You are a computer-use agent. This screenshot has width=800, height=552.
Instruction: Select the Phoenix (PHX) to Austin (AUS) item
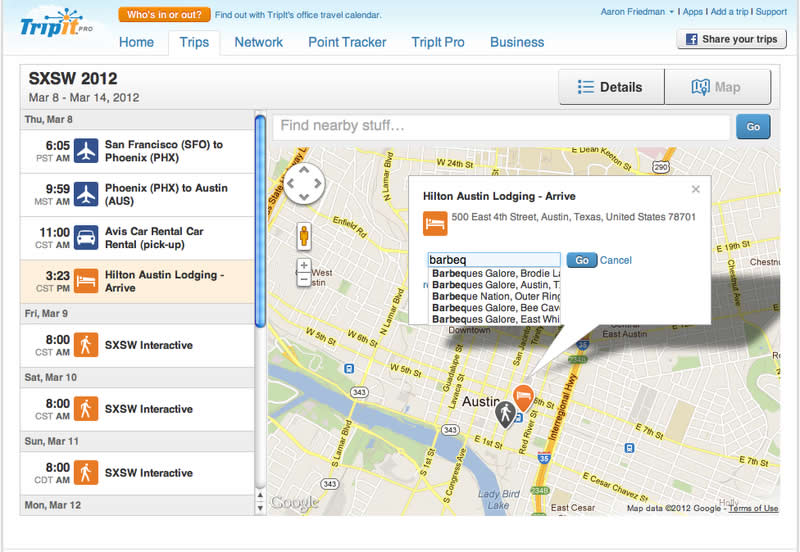[137, 194]
